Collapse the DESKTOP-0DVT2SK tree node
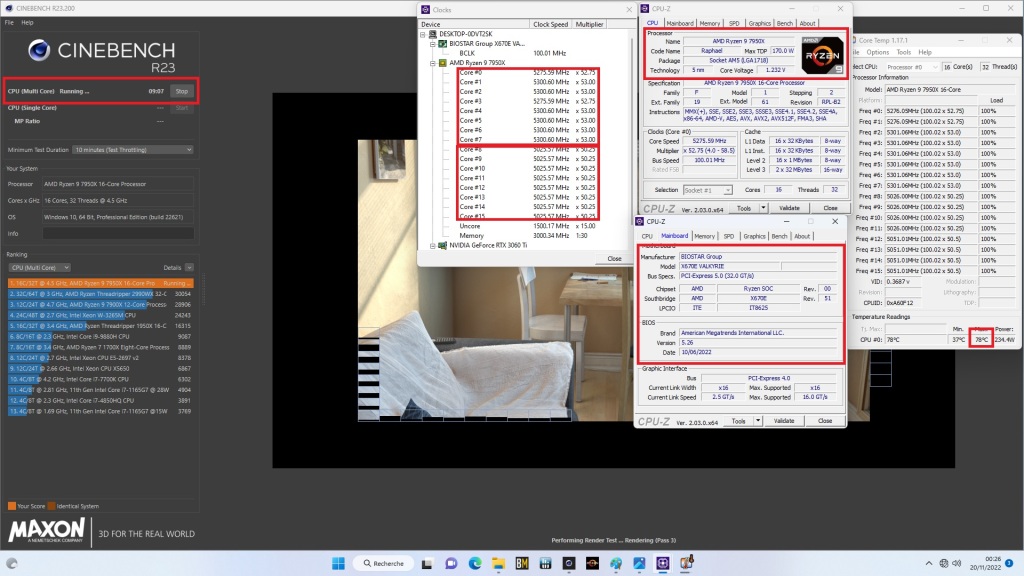This screenshot has width=1024, height=576. (423, 34)
